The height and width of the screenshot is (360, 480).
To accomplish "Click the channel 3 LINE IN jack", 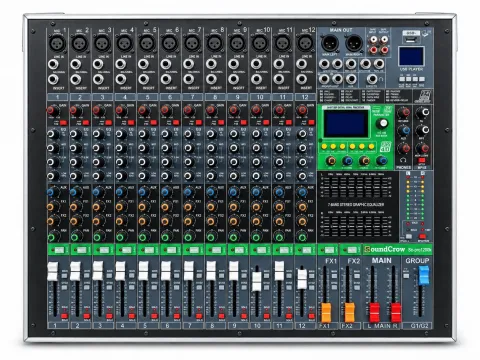I will 98,64.
